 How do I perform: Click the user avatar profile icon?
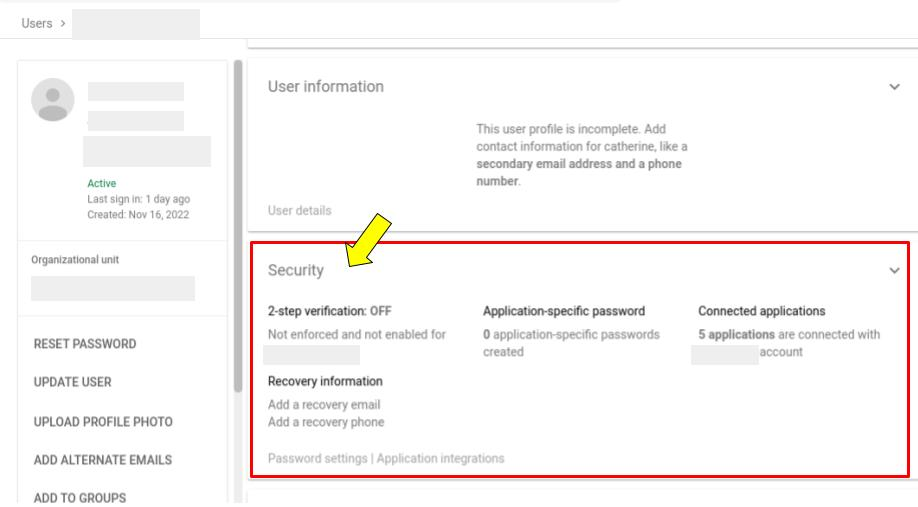coord(53,100)
